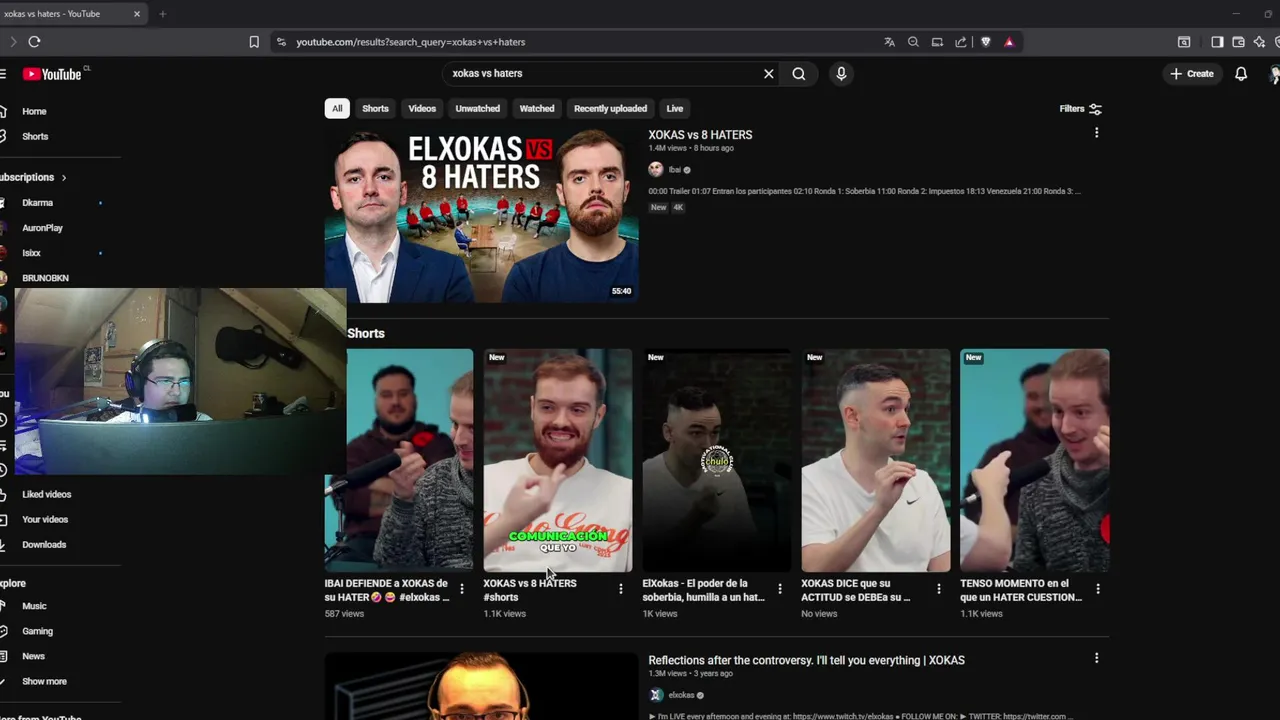
Task: Open BRUNODKN subscription channel
Action: 45,278
